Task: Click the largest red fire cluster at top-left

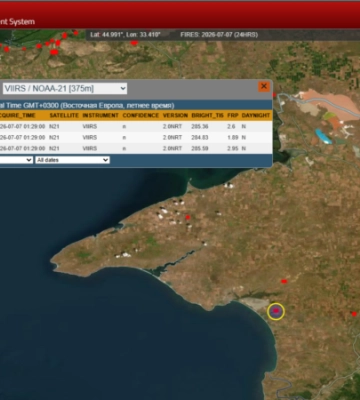Action: (x=54, y=52)
